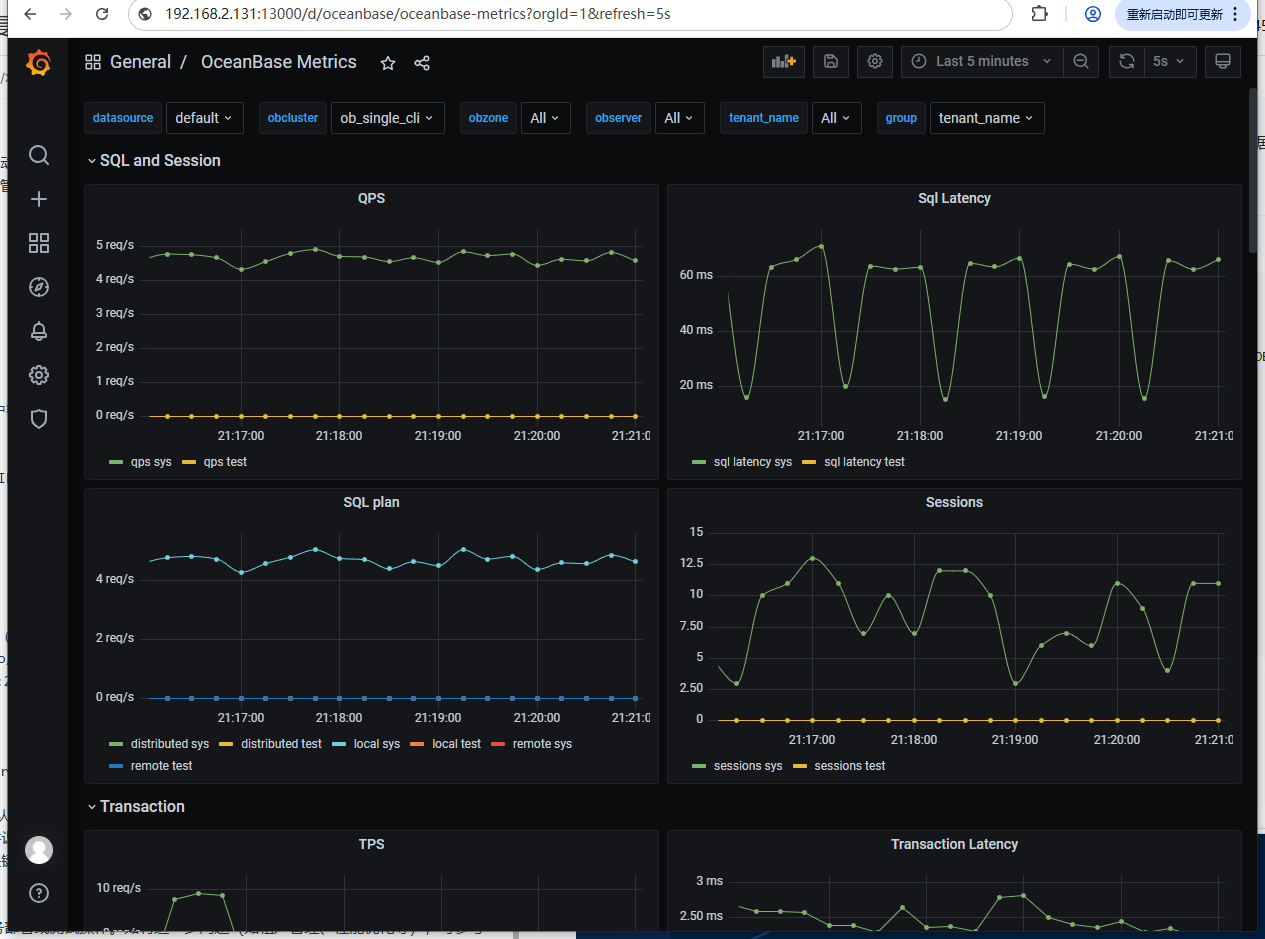Collapse the Transaction row
The height and width of the screenshot is (939, 1265).
coord(136,807)
